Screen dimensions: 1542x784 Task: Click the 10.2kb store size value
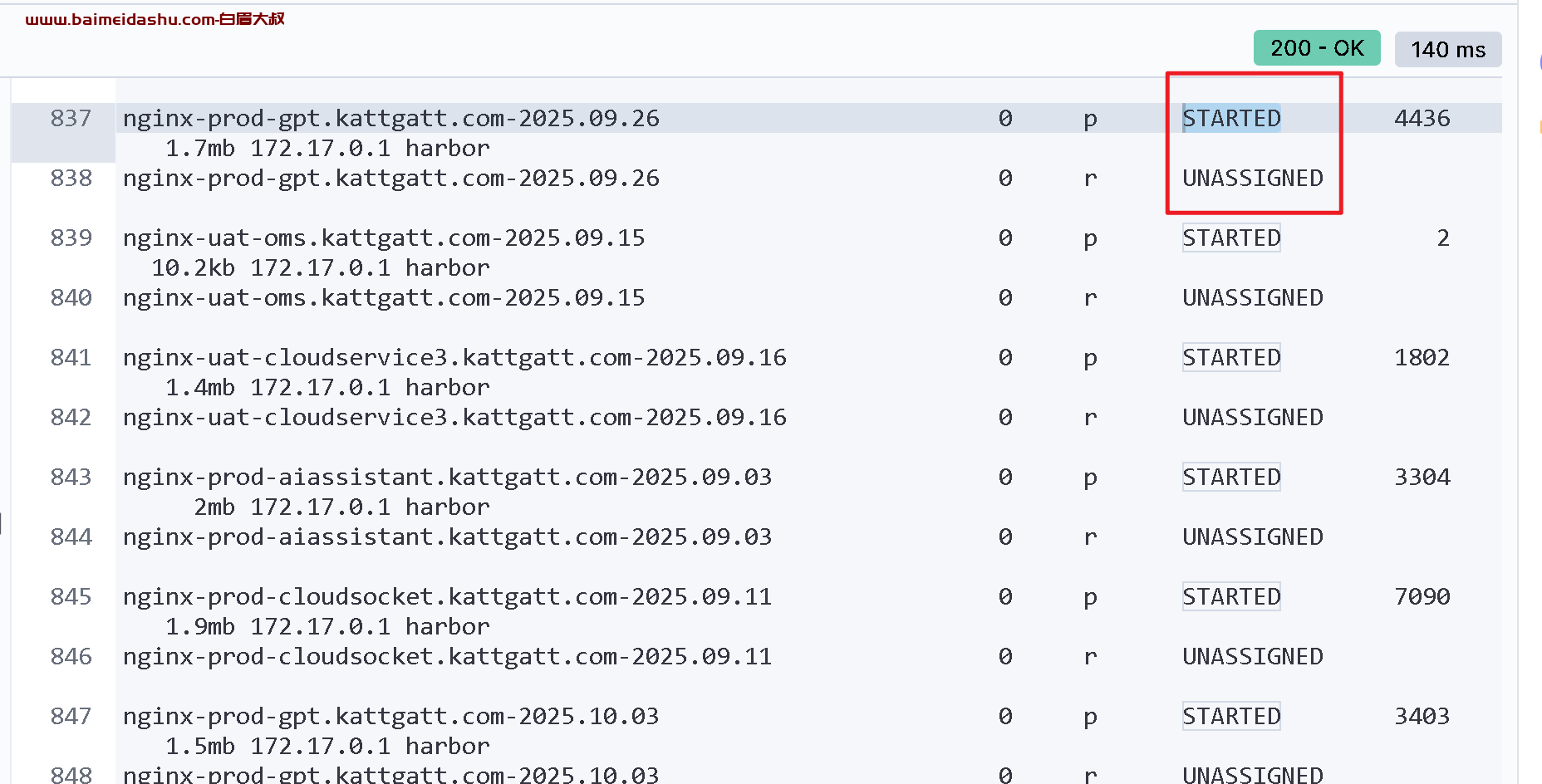(193, 267)
